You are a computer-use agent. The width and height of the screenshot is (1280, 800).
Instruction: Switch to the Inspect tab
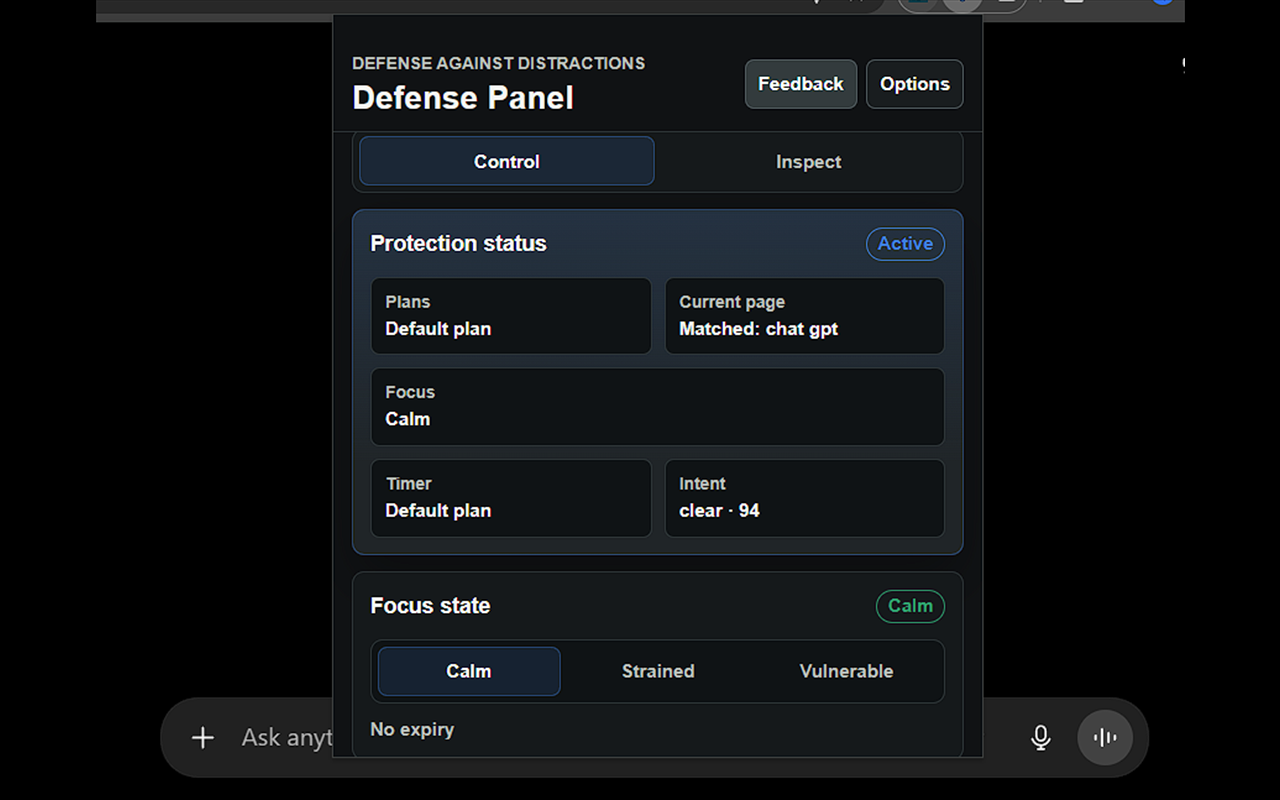click(x=809, y=161)
